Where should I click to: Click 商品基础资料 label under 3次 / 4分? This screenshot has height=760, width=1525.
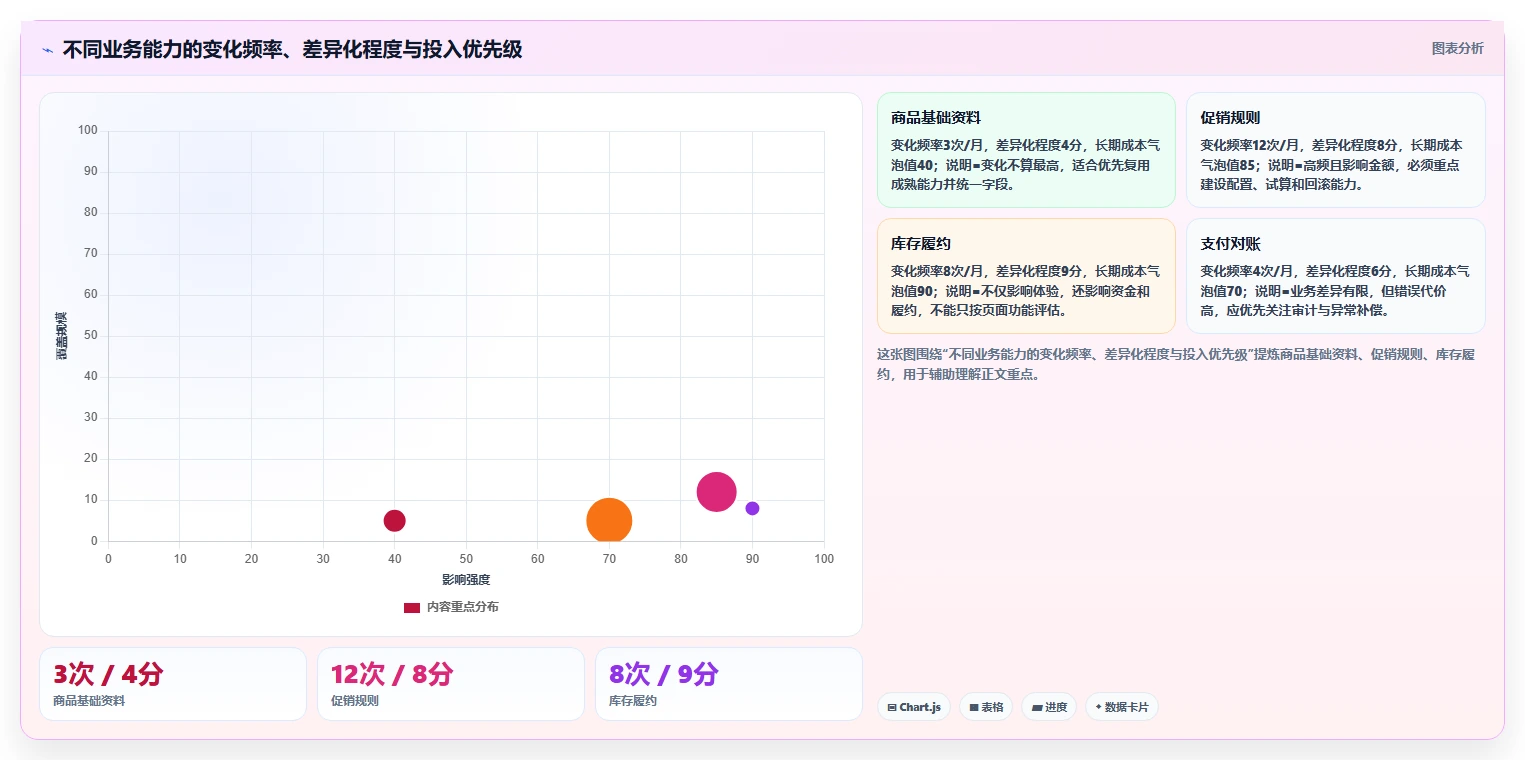click(x=89, y=701)
